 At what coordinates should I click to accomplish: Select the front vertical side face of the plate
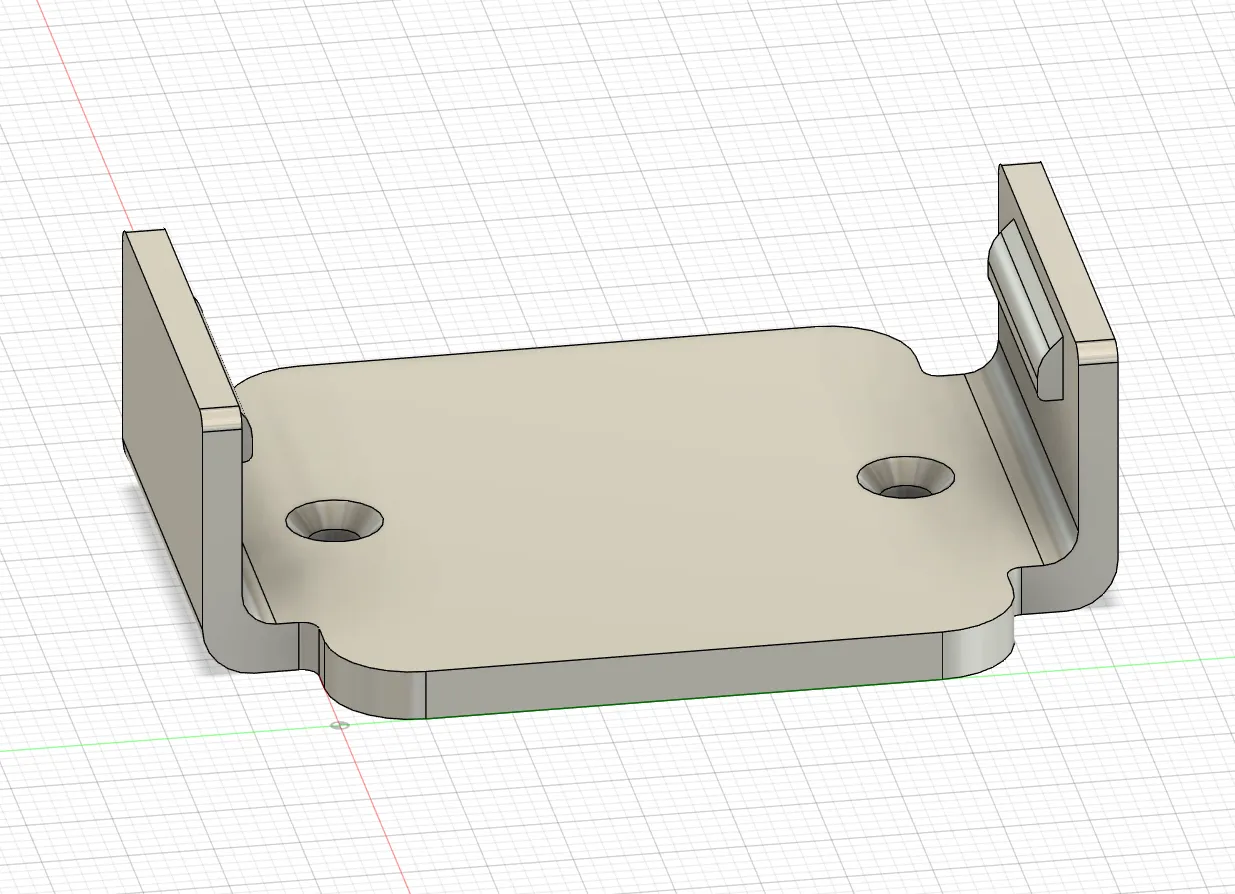[x=685, y=673]
